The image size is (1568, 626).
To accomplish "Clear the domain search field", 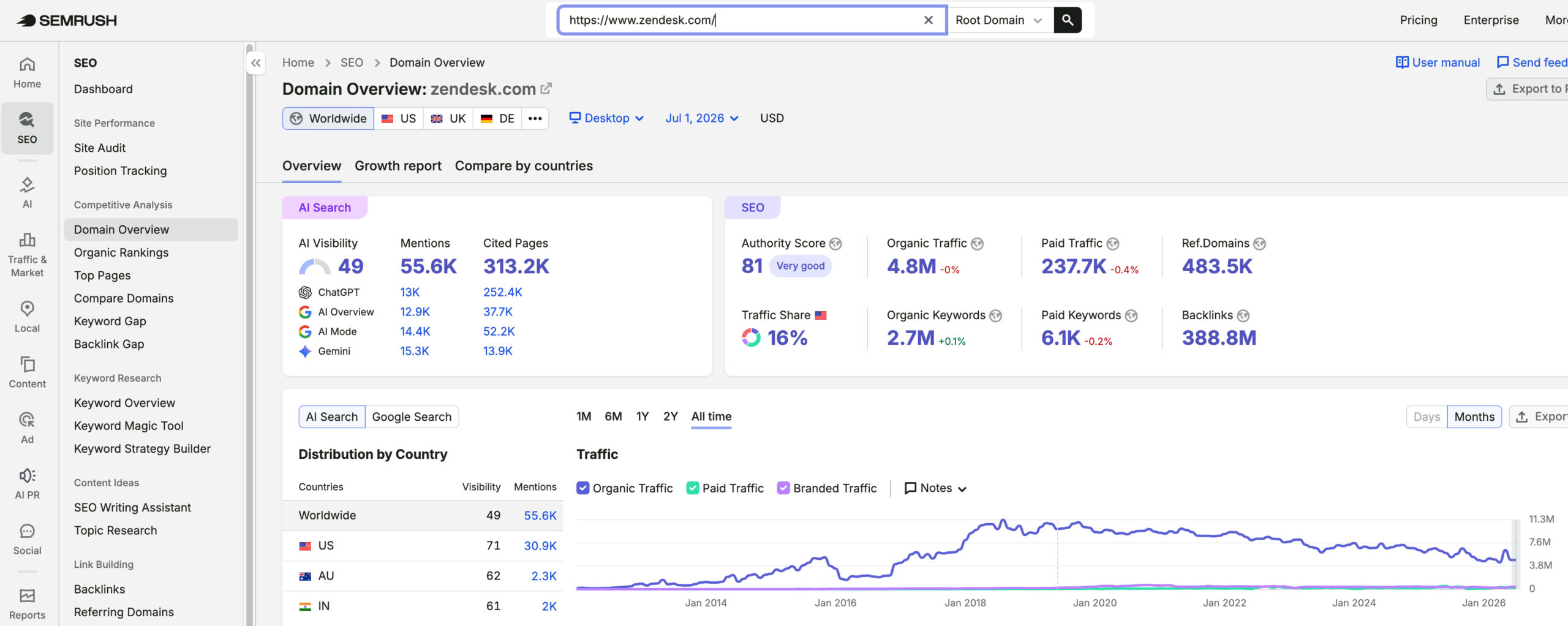I will coord(929,20).
